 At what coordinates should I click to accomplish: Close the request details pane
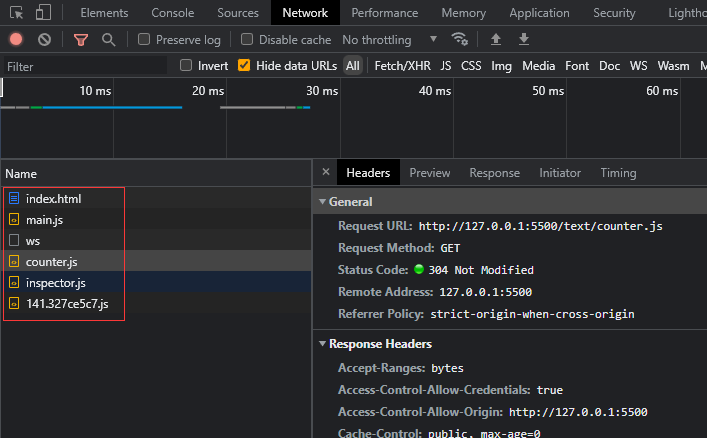(x=326, y=172)
